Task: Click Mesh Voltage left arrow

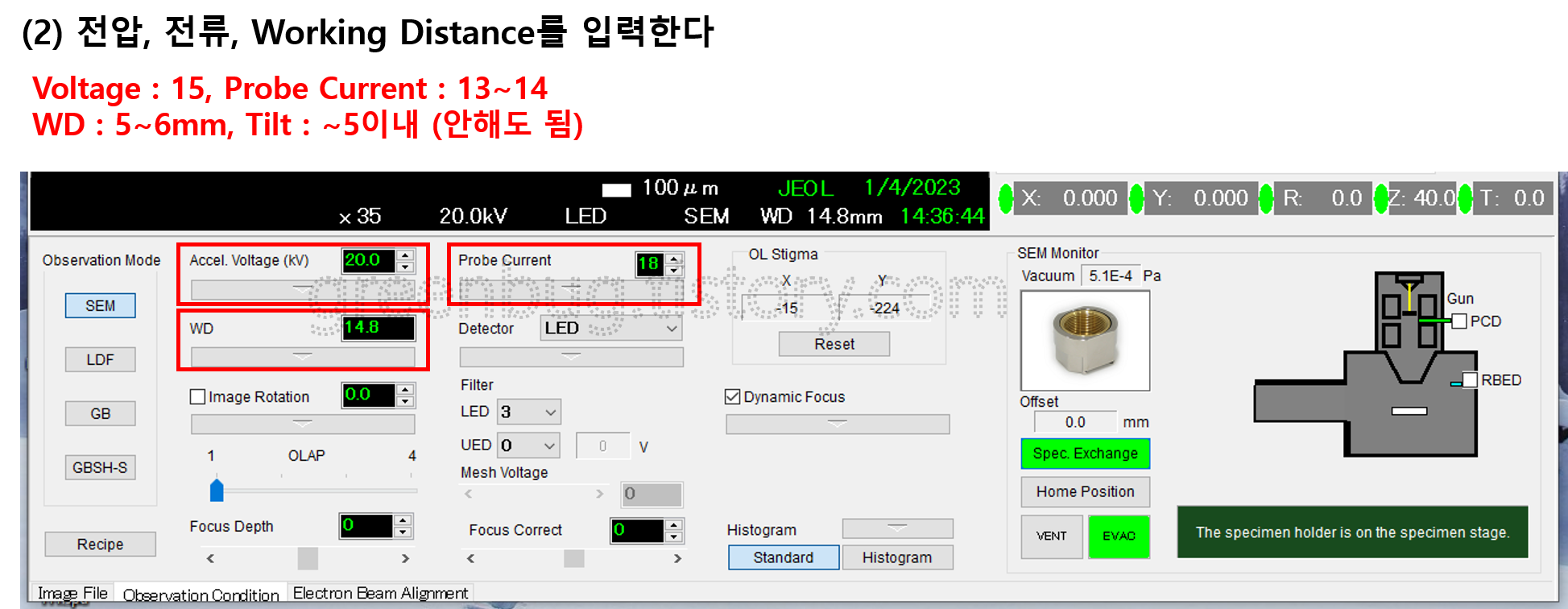Action: 469,494
